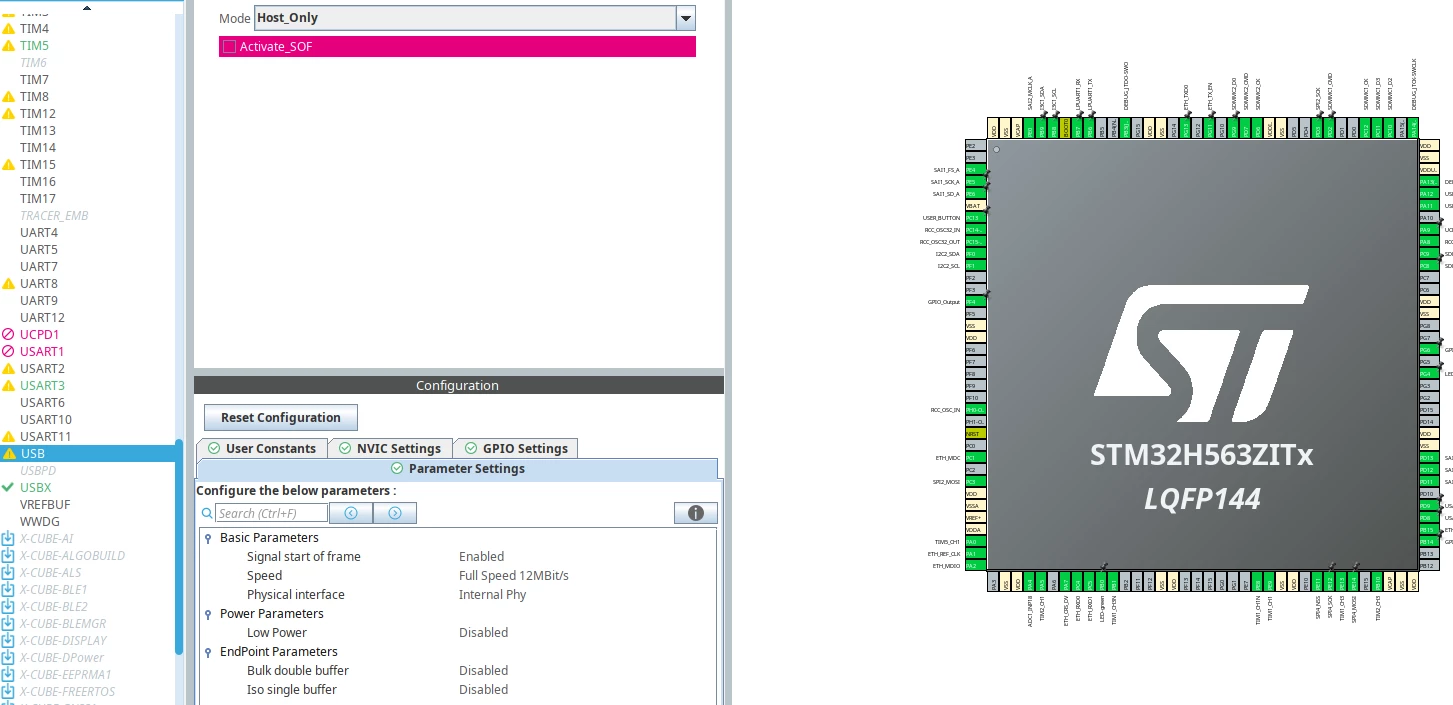This screenshot has height=705, width=1453.
Task: Collapse the Power Parameters group
Action: (208, 614)
